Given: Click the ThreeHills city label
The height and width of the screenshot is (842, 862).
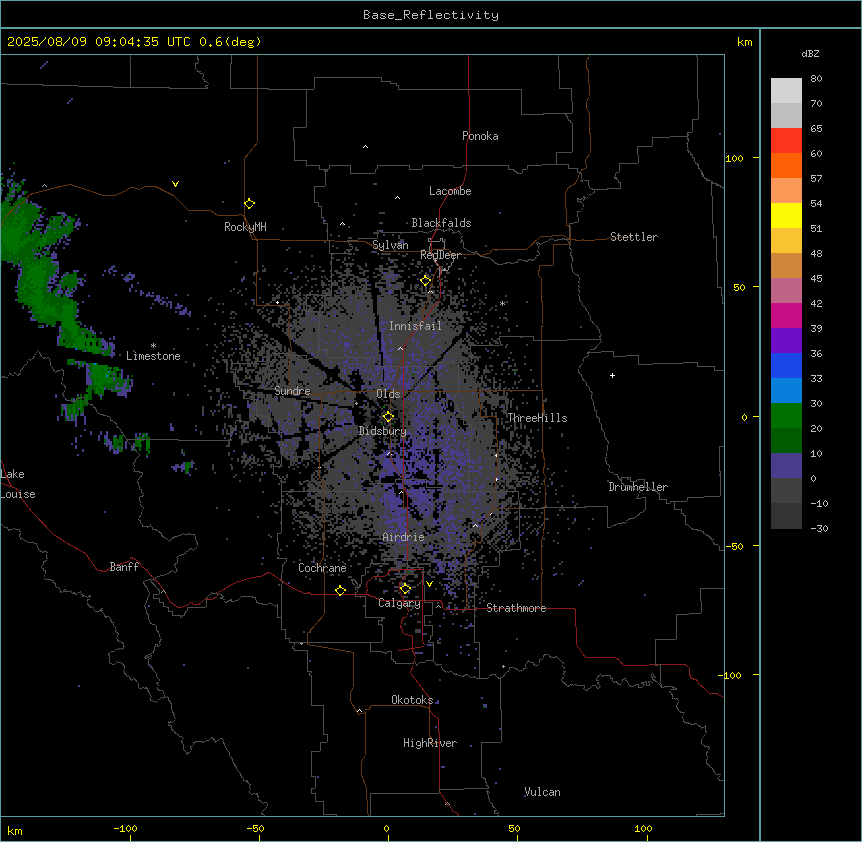Looking at the screenshot, I should pyautogui.click(x=537, y=418).
